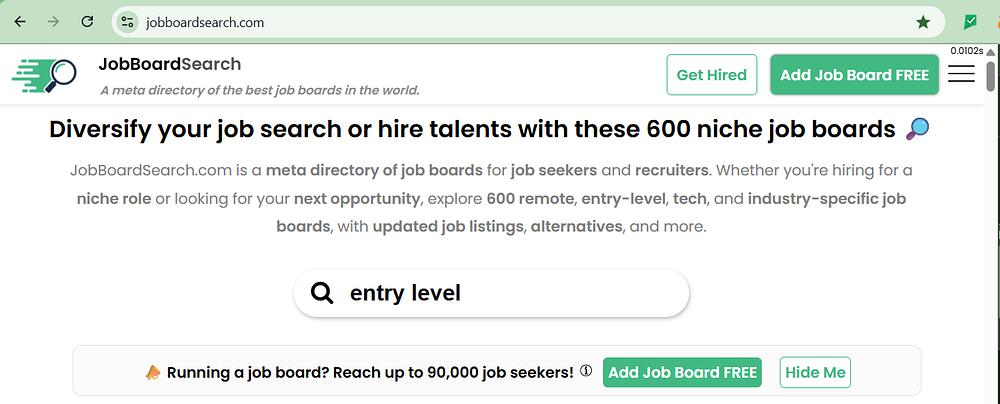This screenshot has width=1000, height=404.
Task: Bookmark this page with the star icon
Action: pos(923,21)
